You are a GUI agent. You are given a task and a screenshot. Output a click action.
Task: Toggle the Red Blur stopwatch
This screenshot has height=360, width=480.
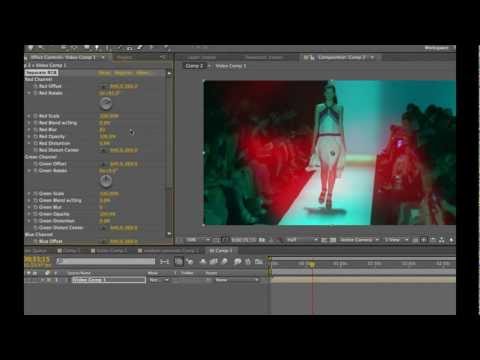(35, 130)
